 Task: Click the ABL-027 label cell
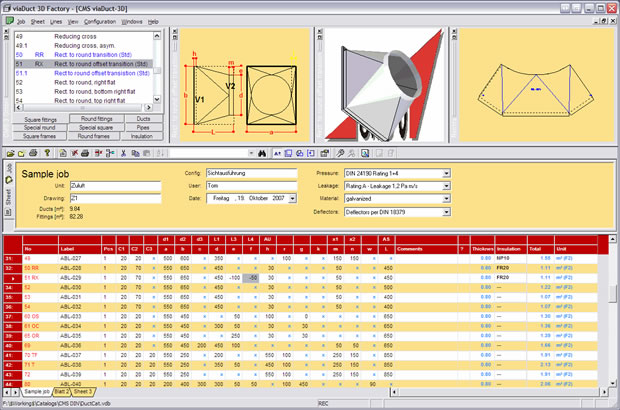79,258
